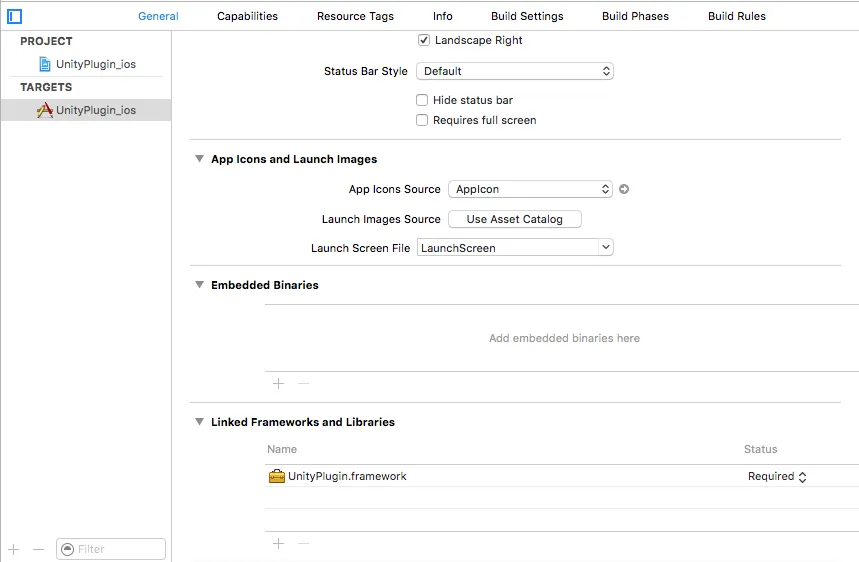The image size is (859, 562).
Task: Check the Requires full screen option
Action: [422, 120]
